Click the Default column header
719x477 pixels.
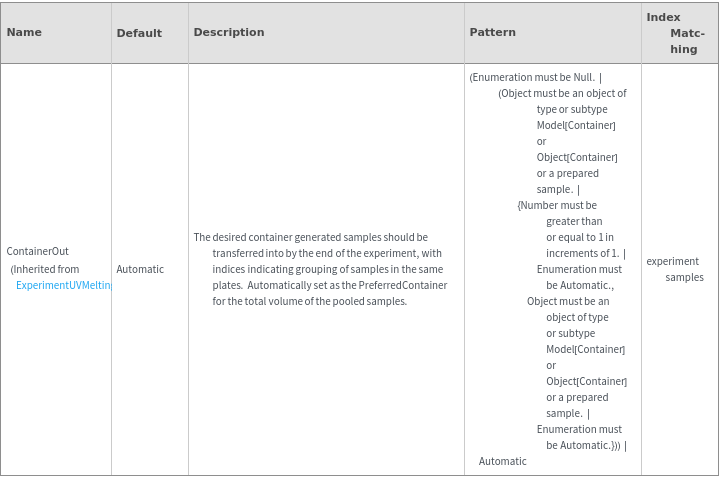click(139, 33)
